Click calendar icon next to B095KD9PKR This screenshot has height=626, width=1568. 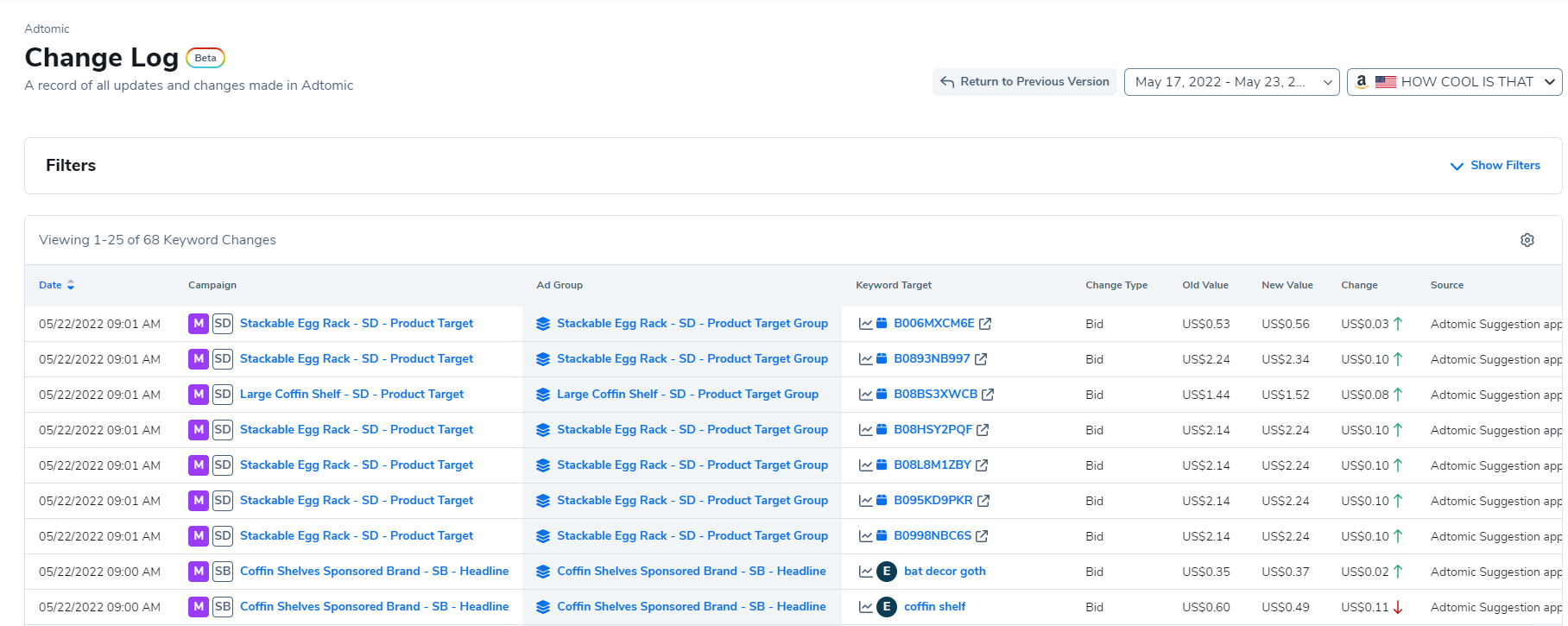coord(882,501)
